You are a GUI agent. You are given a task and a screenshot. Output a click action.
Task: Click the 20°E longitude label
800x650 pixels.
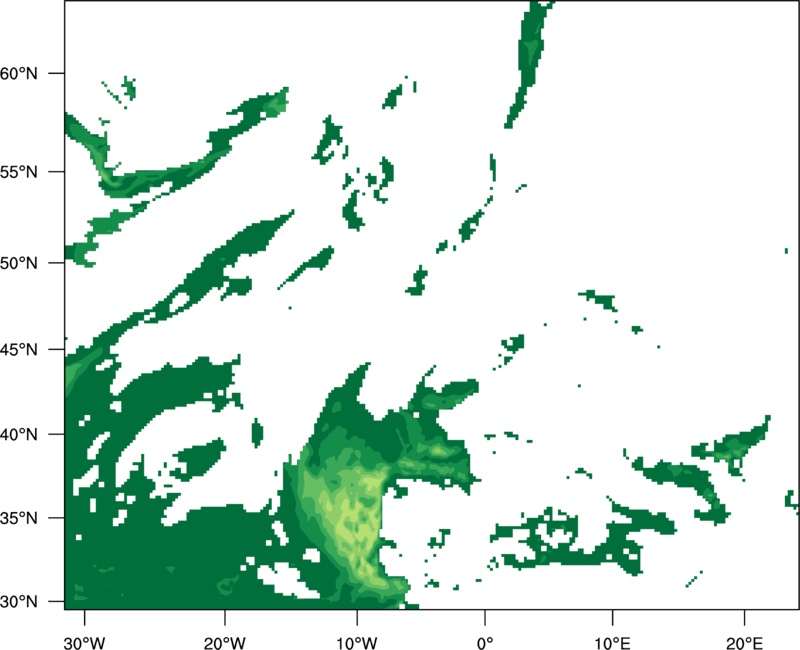(x=744, y=643)
